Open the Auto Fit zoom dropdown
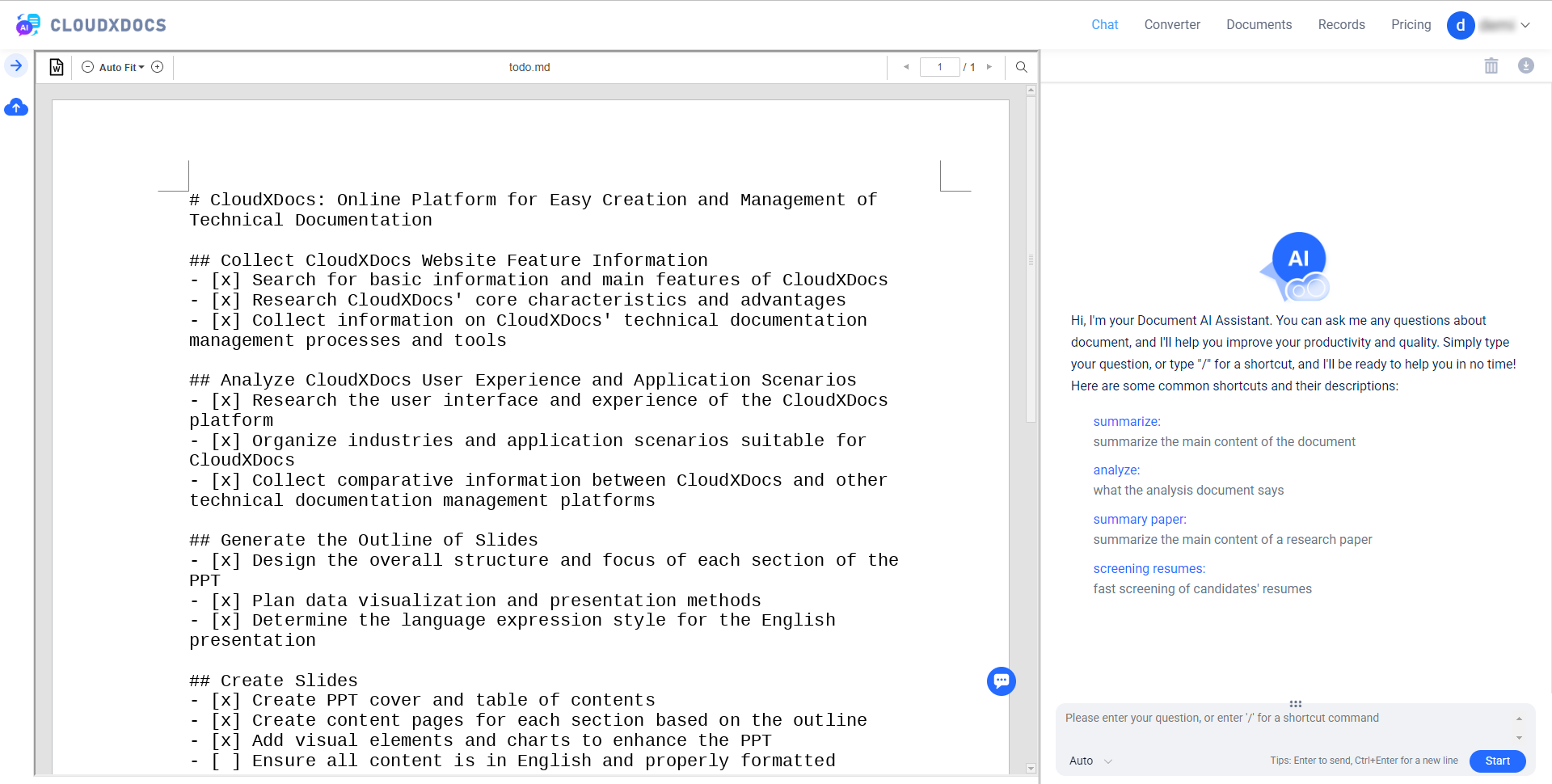1552x784 pixels. point(122,68)
